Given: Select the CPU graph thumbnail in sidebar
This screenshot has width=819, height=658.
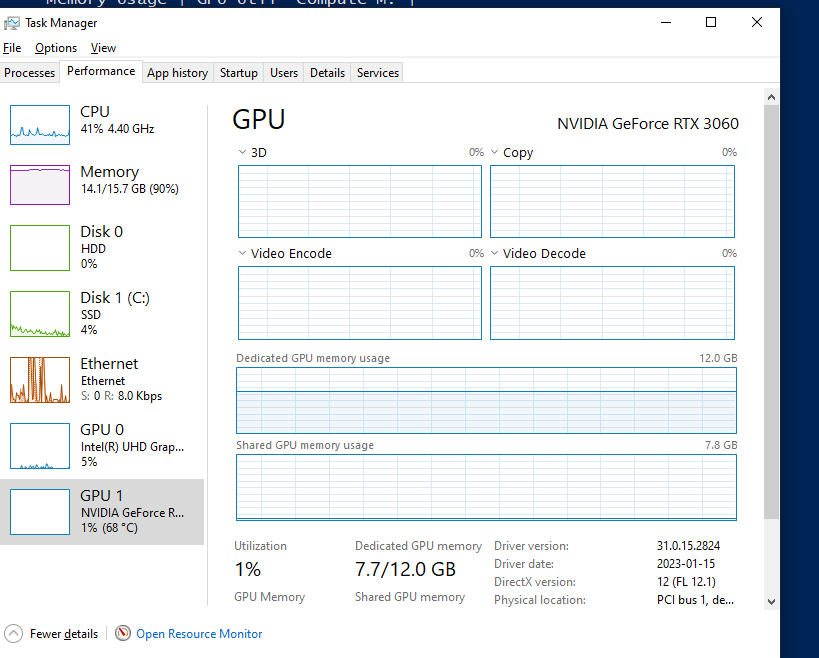Looking at the screenshot, I should click(40, 124).
